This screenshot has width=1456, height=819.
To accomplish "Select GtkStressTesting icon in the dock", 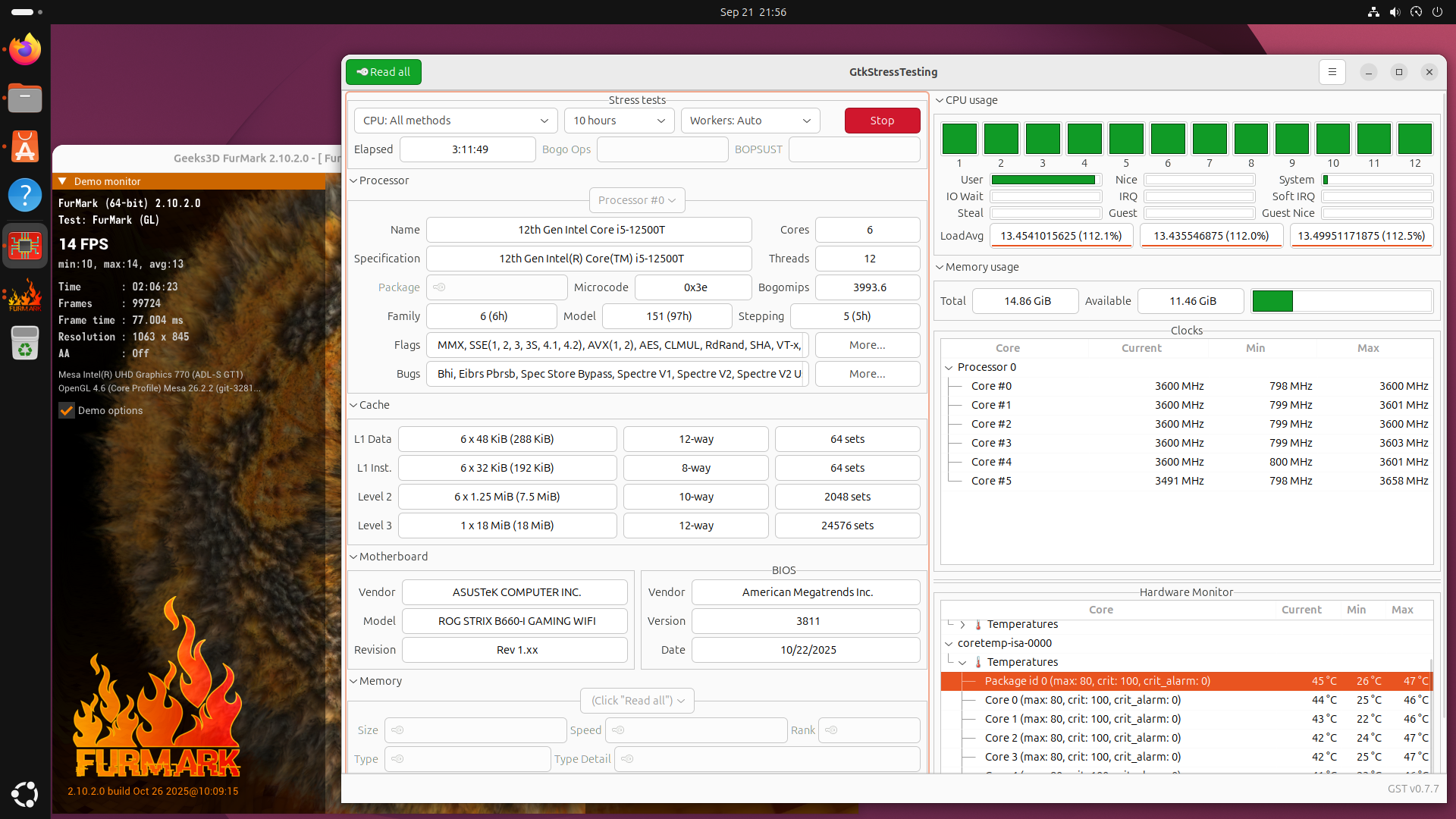I will point(25,245).
